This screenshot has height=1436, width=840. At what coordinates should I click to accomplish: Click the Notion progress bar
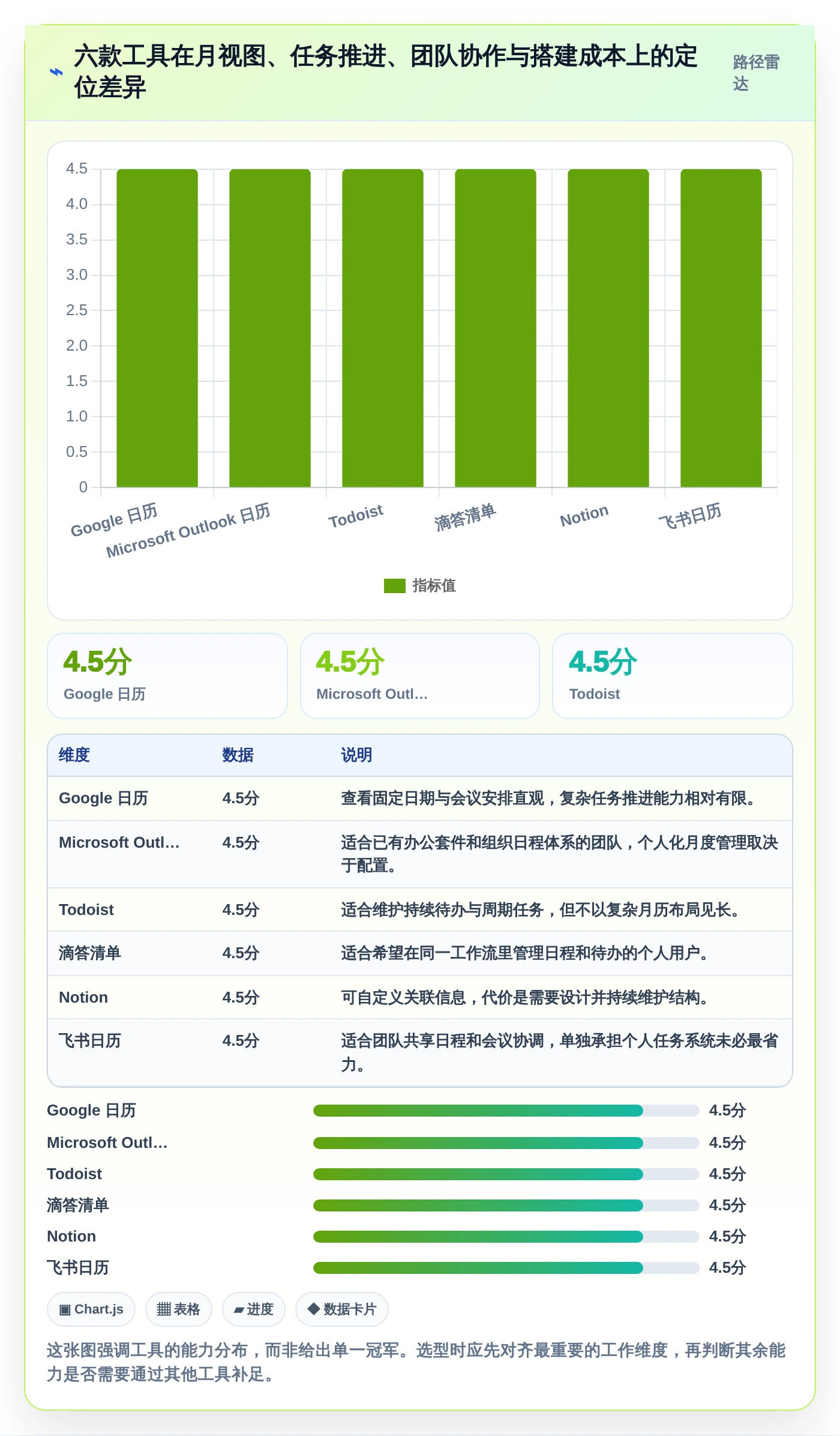(506, 1236)
